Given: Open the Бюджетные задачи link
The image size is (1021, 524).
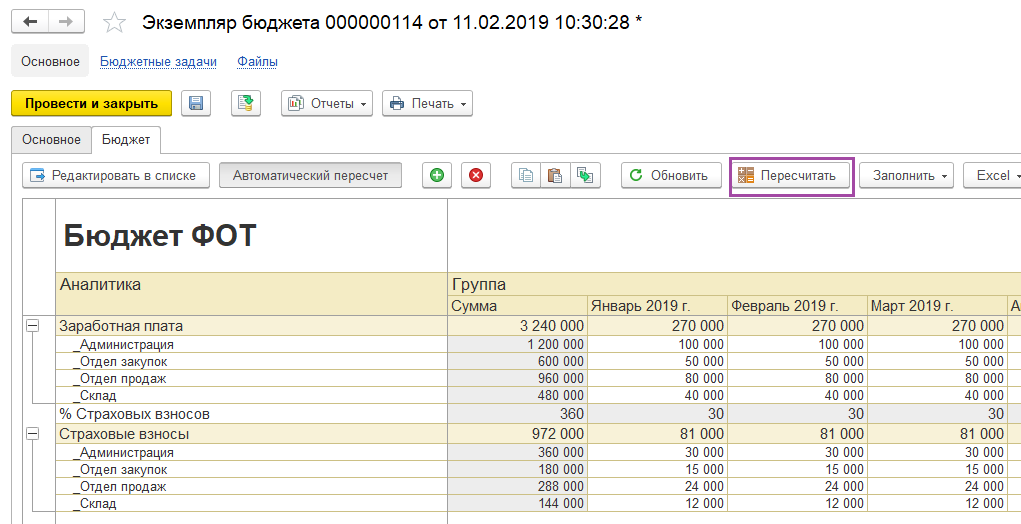Looking at the screenshot, I should [158, 62].
